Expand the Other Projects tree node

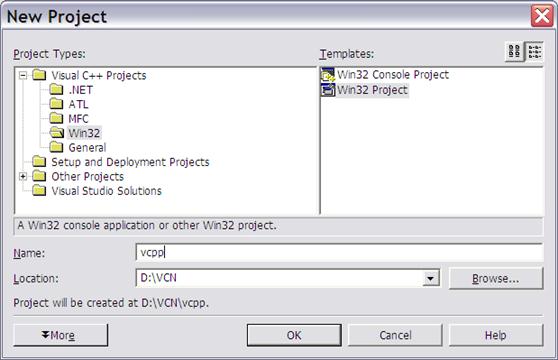tap(23, 176)
